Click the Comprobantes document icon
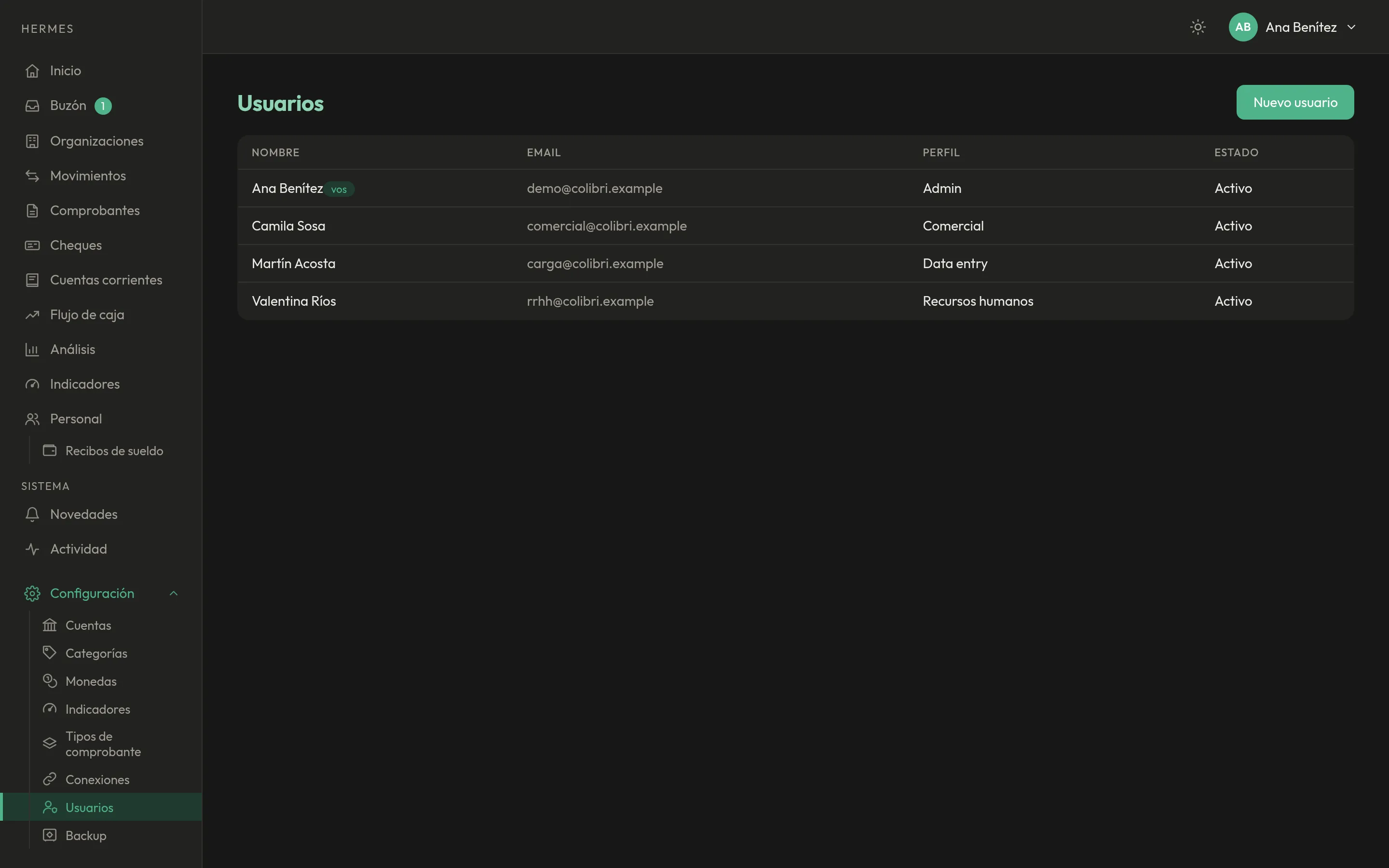This screenshot has height=868, width=1389. point(32,211)
